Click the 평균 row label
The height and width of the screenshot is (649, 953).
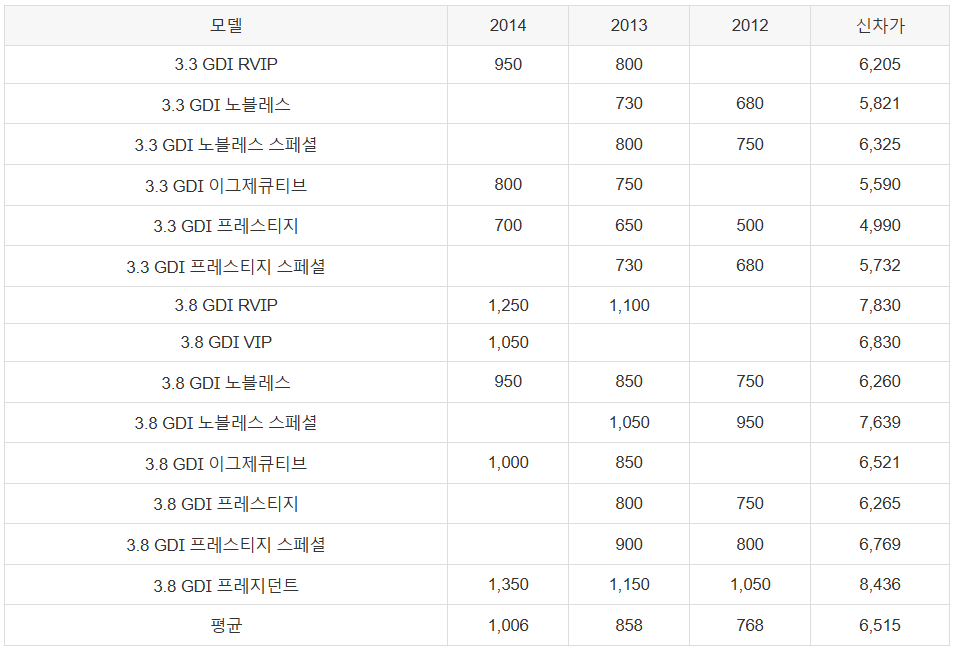pyautogui.click(x=225, y=625)
